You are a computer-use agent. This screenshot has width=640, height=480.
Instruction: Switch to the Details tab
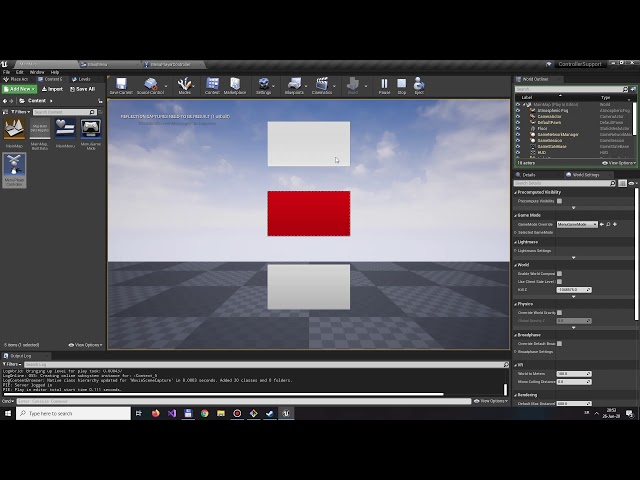tap(529, 175)
